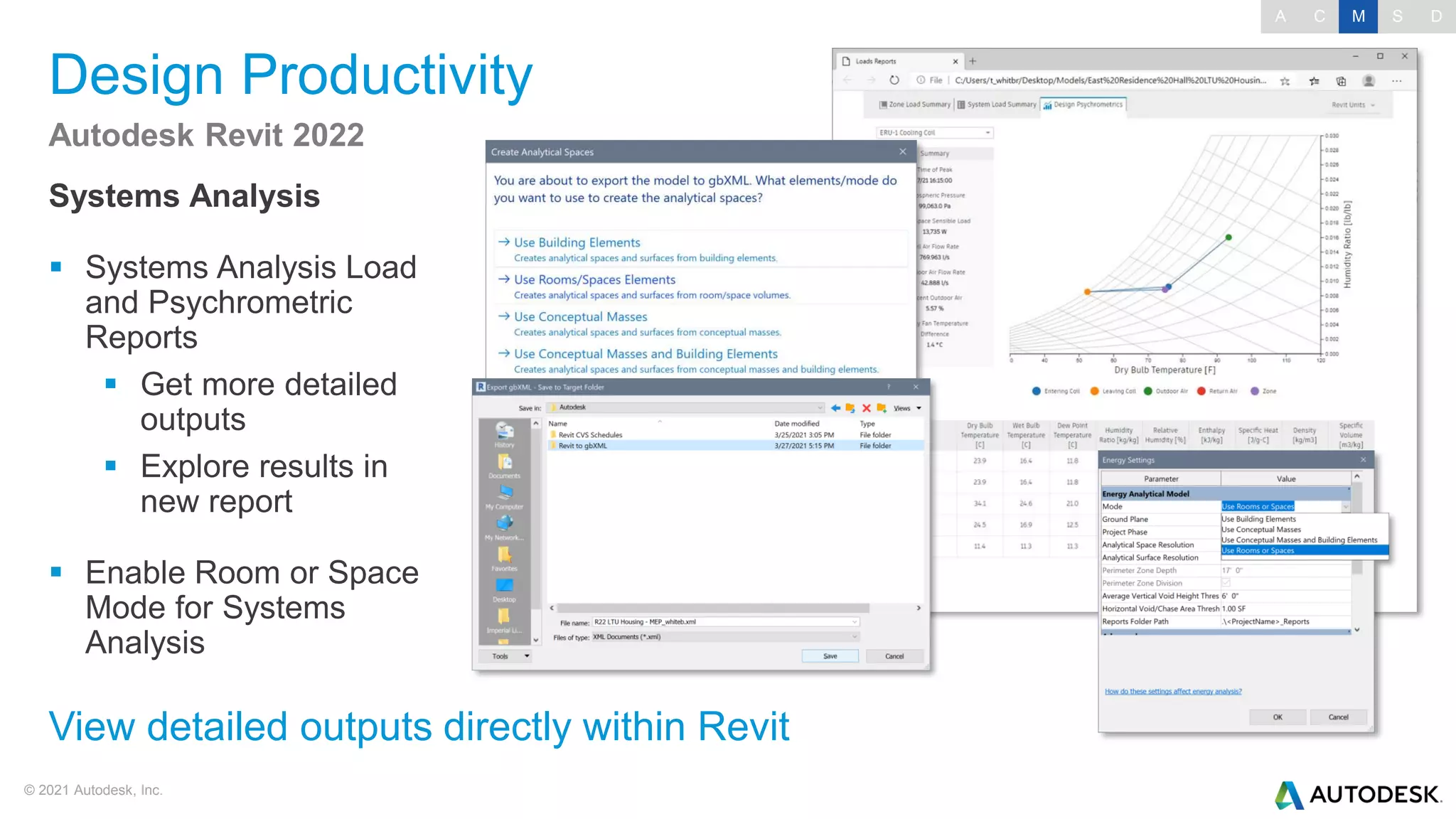Screen dimensions: 1456x819
Task: Add the report page to favorites star
Action: tap(1285, 81)
